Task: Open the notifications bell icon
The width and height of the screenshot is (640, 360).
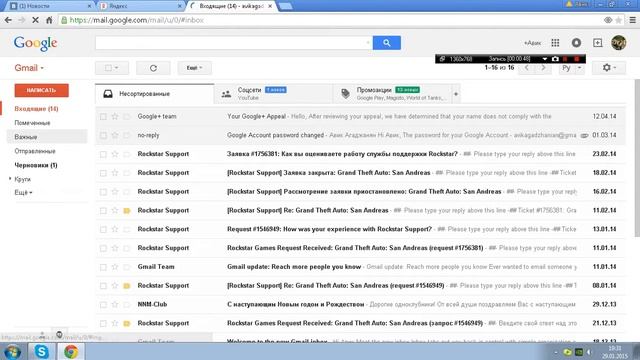Action: (x=576, y=42)
